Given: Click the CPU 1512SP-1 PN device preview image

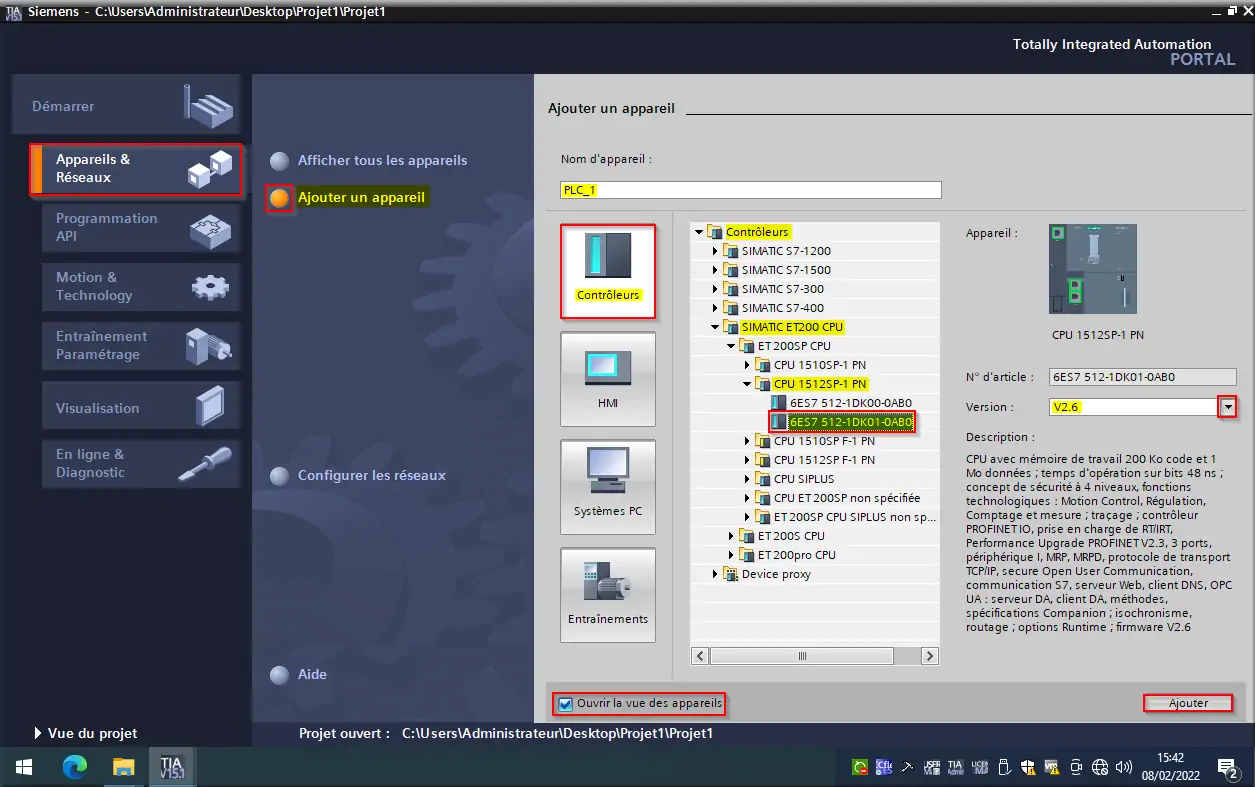Looking at the screenshot, I should click(x=1092, y=269).
